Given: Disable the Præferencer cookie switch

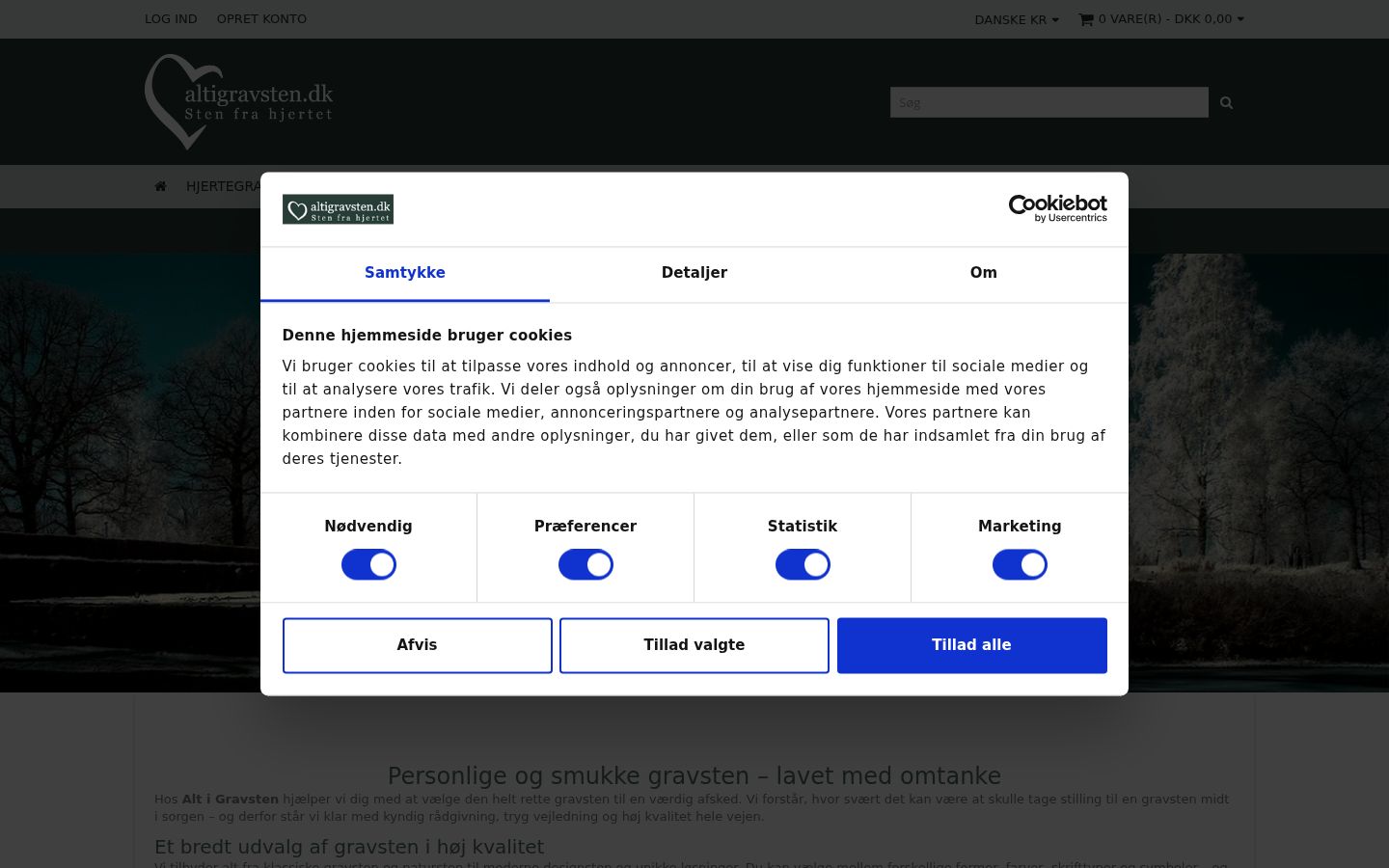Looking at the screenshot, I should 586,564.
